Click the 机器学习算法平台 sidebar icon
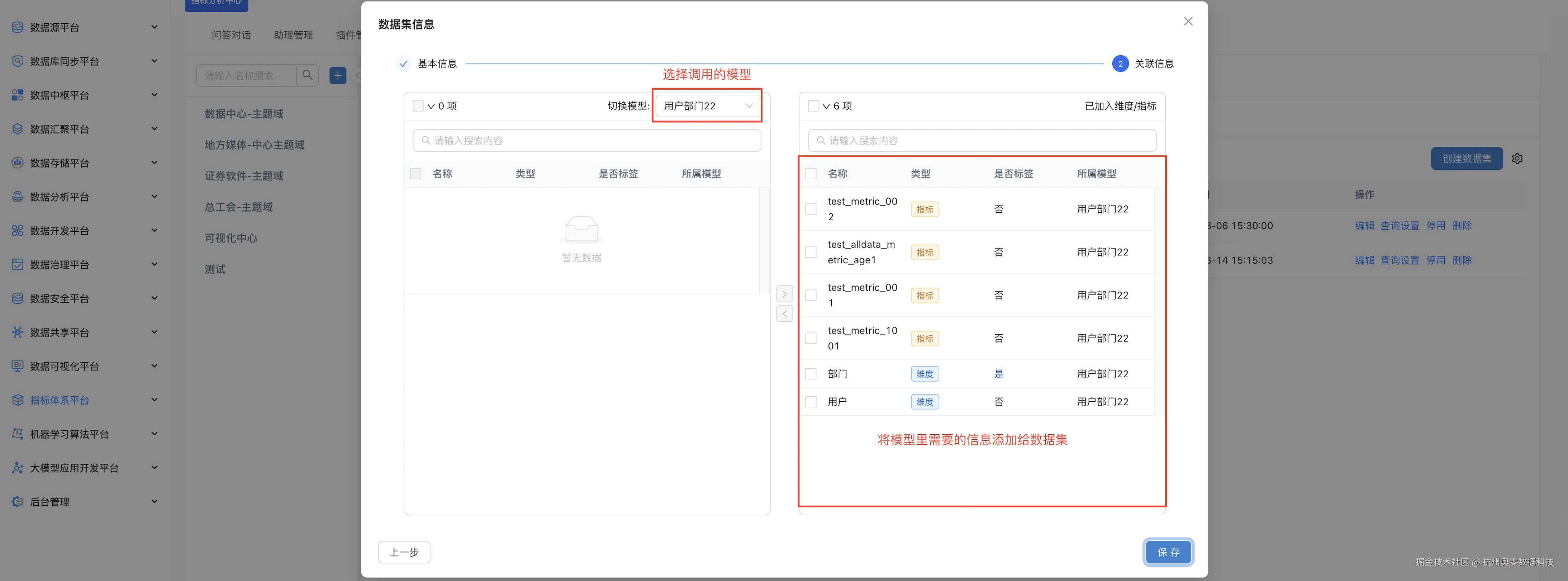This screenshot has height=581, width=1568. tap(16, 434)
